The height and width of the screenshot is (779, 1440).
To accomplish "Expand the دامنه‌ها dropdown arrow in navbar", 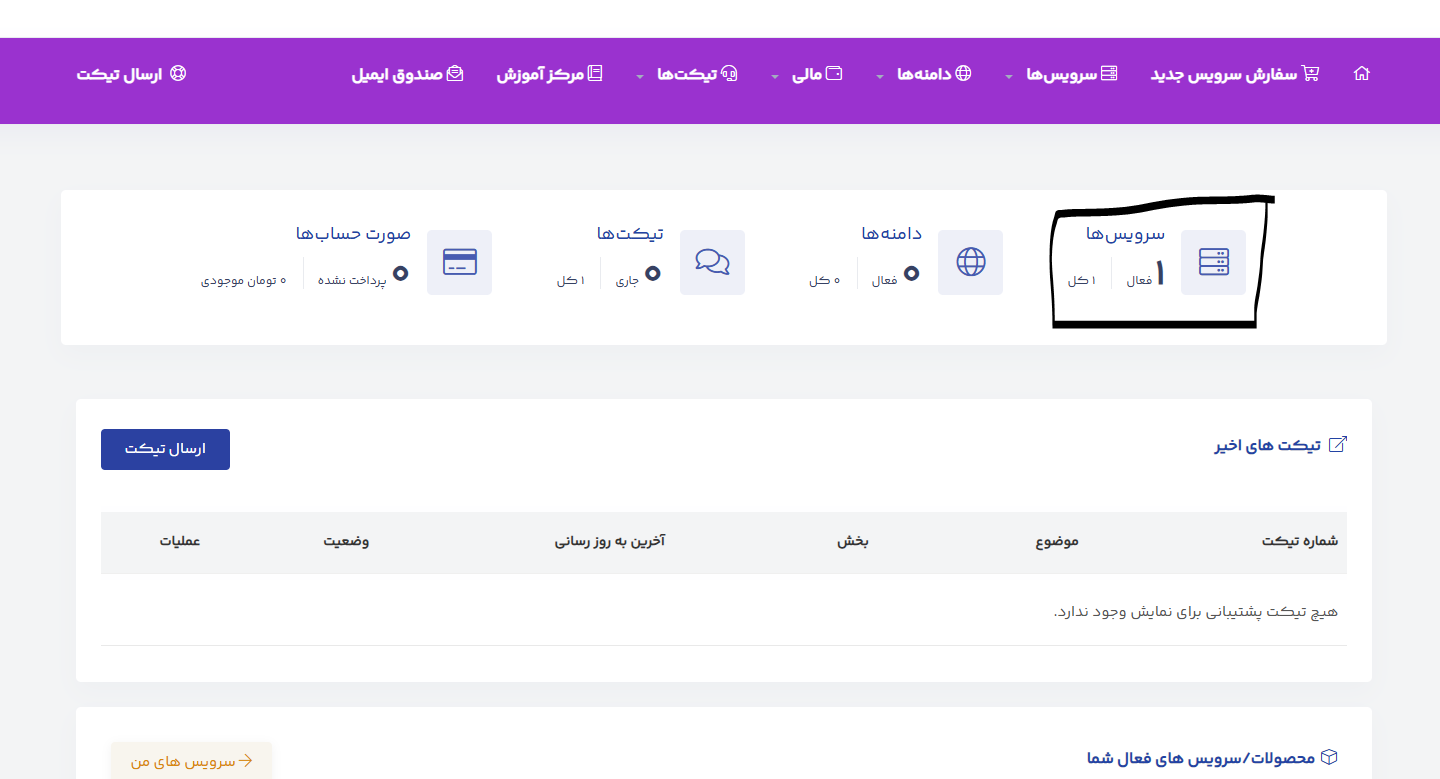I will (x=880, y=76).
